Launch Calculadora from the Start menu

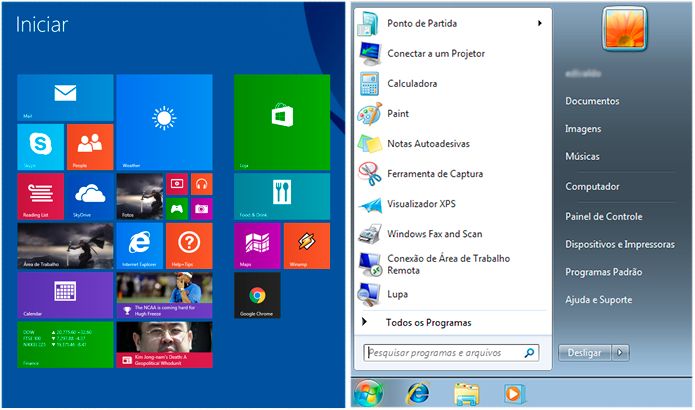(452, 84)
